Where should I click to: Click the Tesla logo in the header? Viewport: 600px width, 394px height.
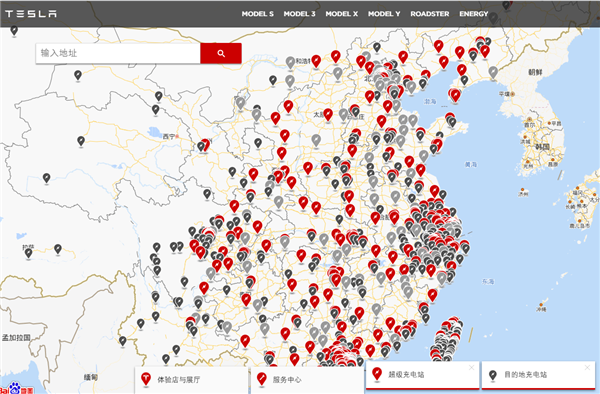point(31,14)
